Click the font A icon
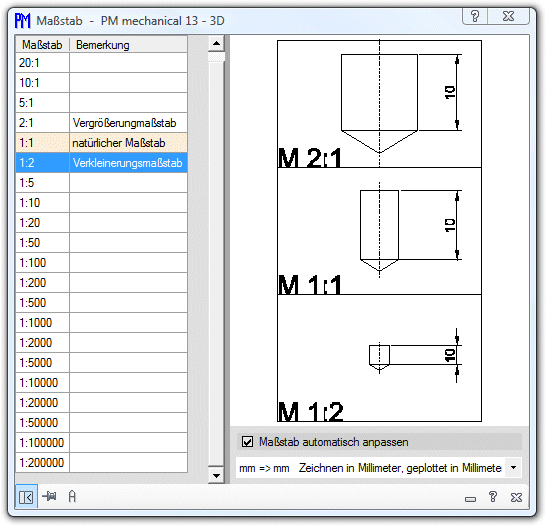The width and height of the screenshot is (546, 526). tap(72, 496)
